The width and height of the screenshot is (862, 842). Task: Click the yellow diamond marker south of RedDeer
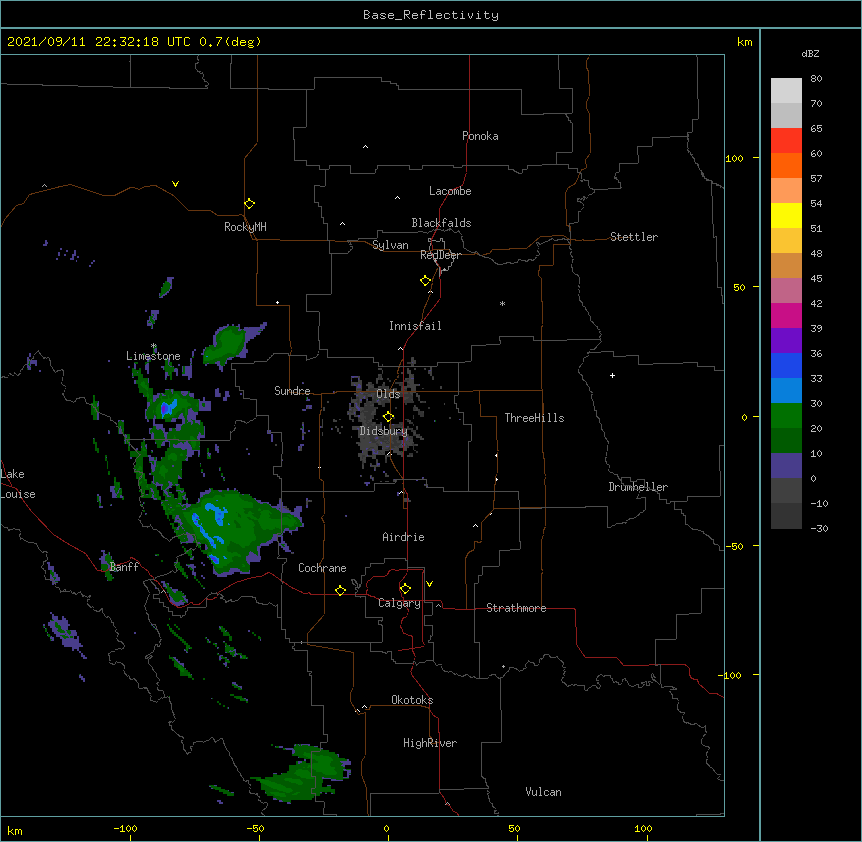(x=426, y=281)
